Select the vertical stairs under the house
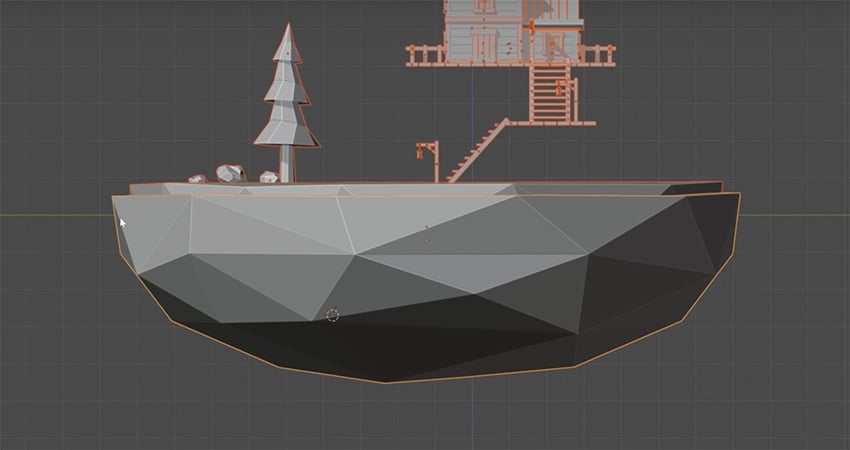The height and width of the screenshot is (450, 850). [552, 93]
